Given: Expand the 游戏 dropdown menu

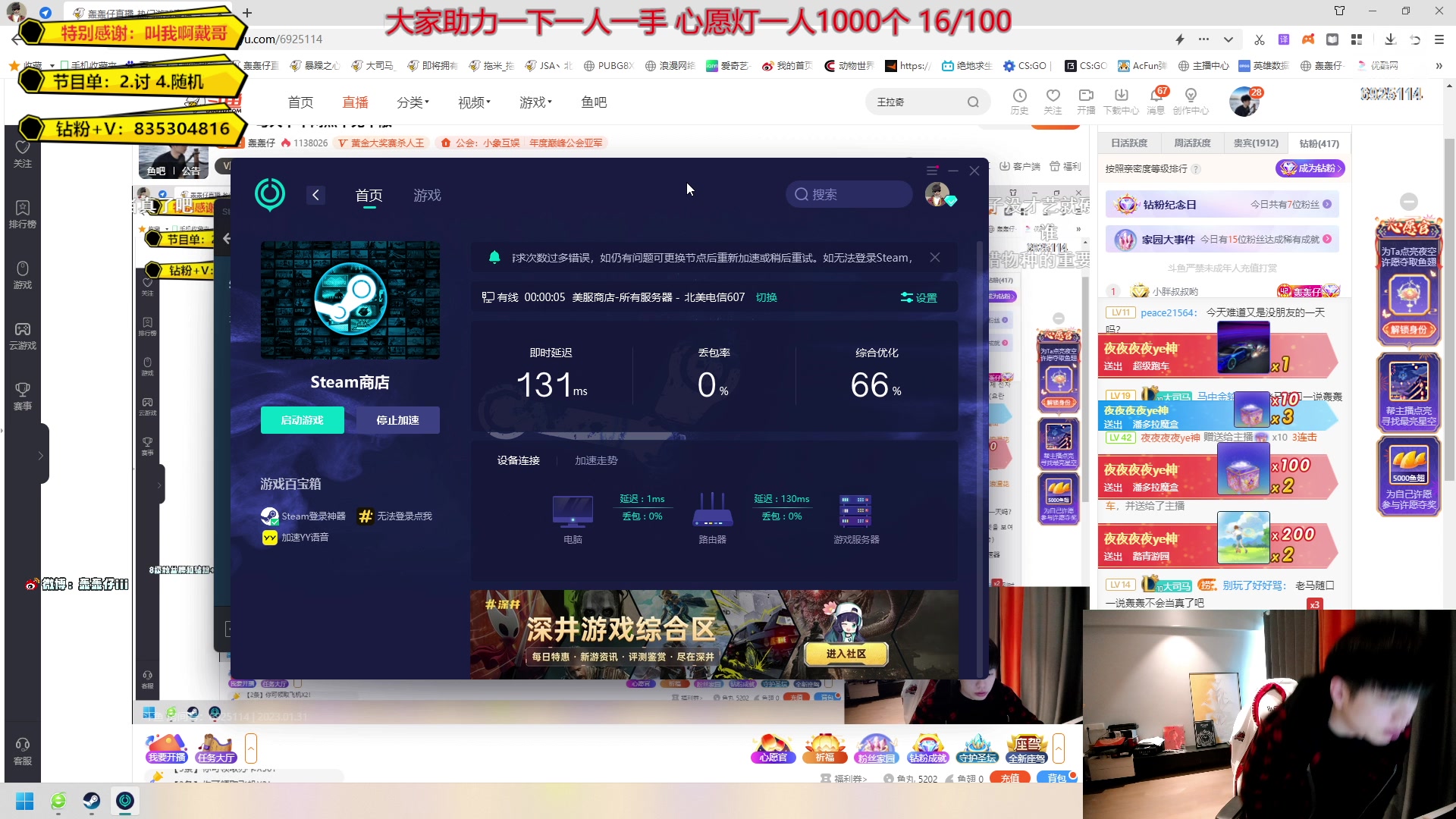Looking at the screenshot, I should (x=536, y=102).
